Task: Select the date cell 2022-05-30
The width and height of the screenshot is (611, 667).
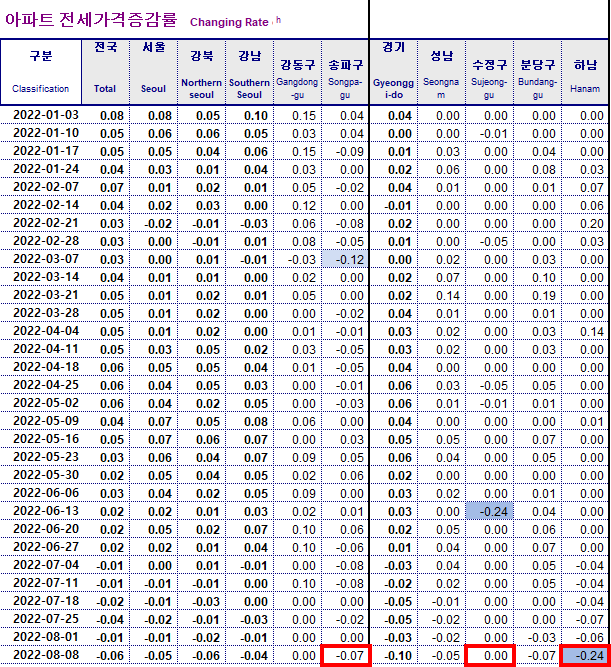Action: point(46,475)
